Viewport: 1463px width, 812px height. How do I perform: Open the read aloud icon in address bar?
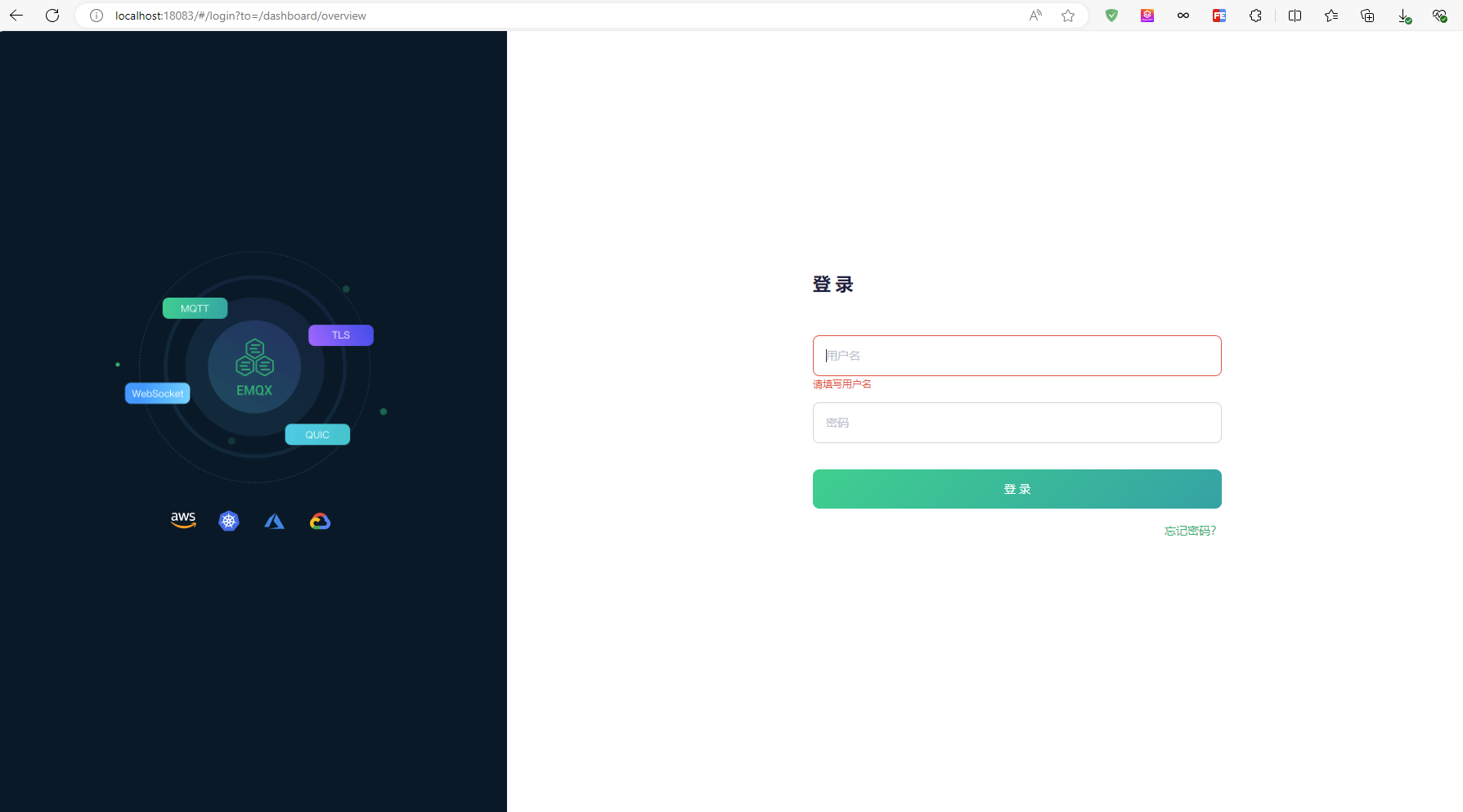(x=1035, y=16)
